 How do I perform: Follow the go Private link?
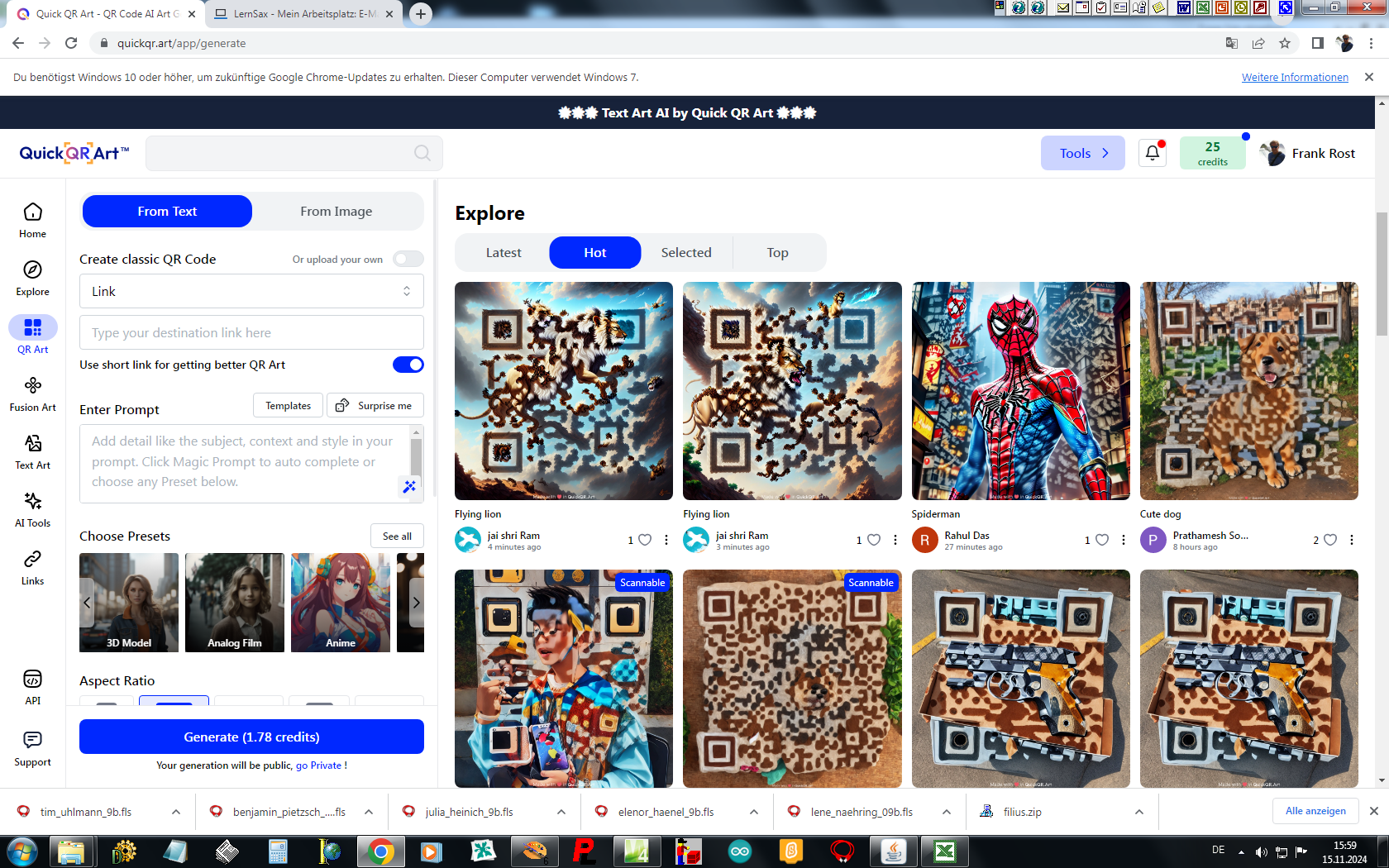click(322, 765)
